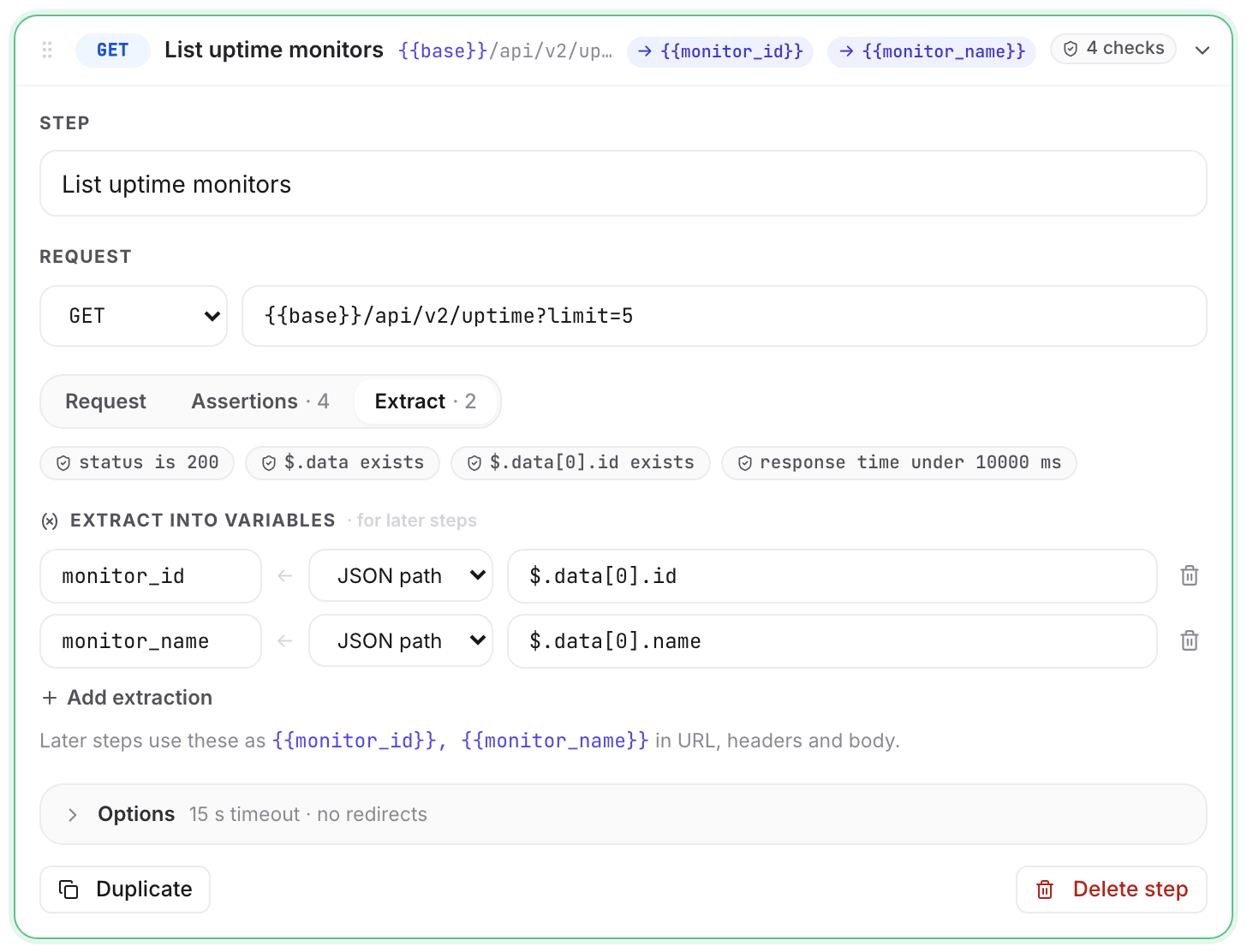This screenshot has height=952, width=1247.
Task: Edit the step name field
Action: click(623, 184)
